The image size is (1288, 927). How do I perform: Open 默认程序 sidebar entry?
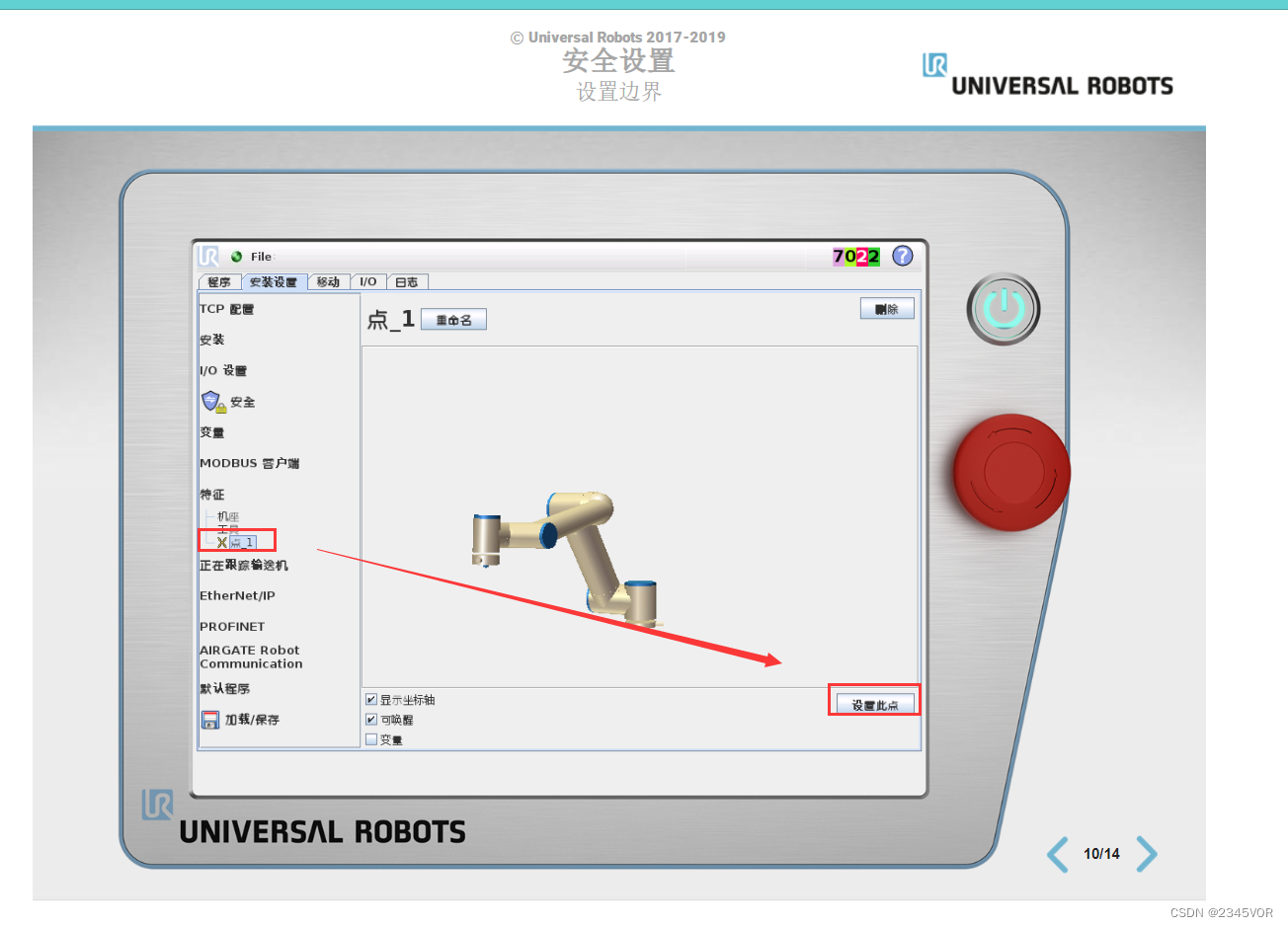point(225,688)
